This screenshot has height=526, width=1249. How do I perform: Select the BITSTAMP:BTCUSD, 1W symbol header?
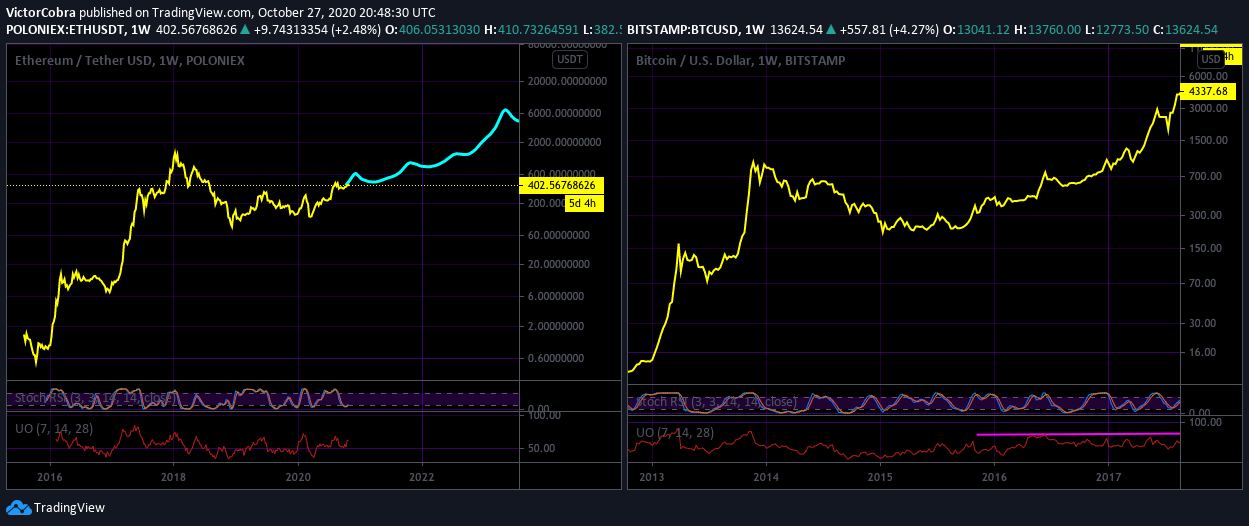coord(696,30)
